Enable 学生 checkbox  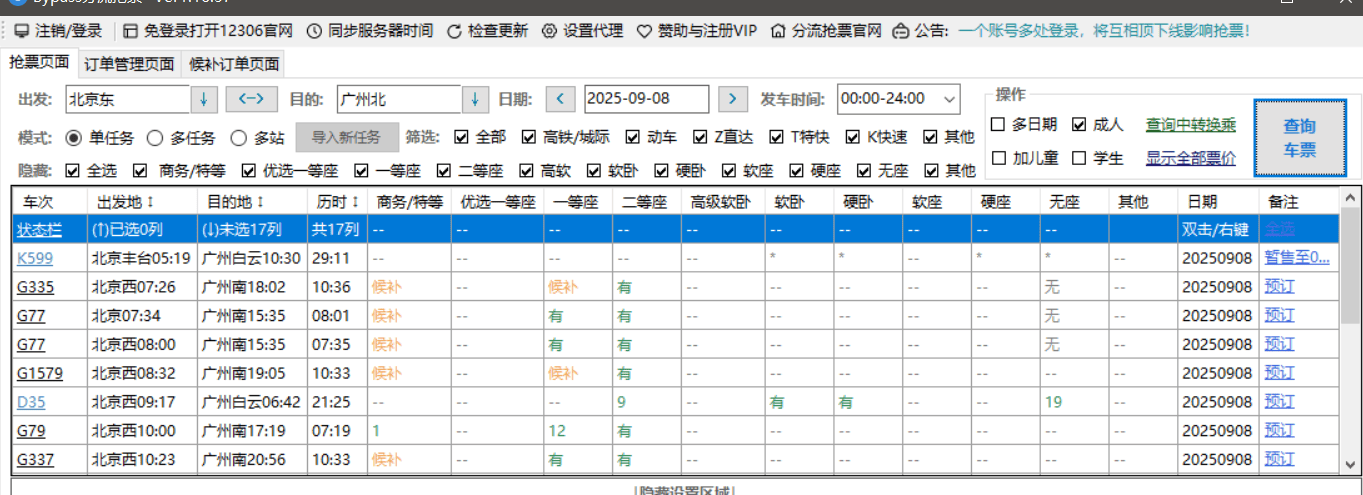coord(1098,158)
